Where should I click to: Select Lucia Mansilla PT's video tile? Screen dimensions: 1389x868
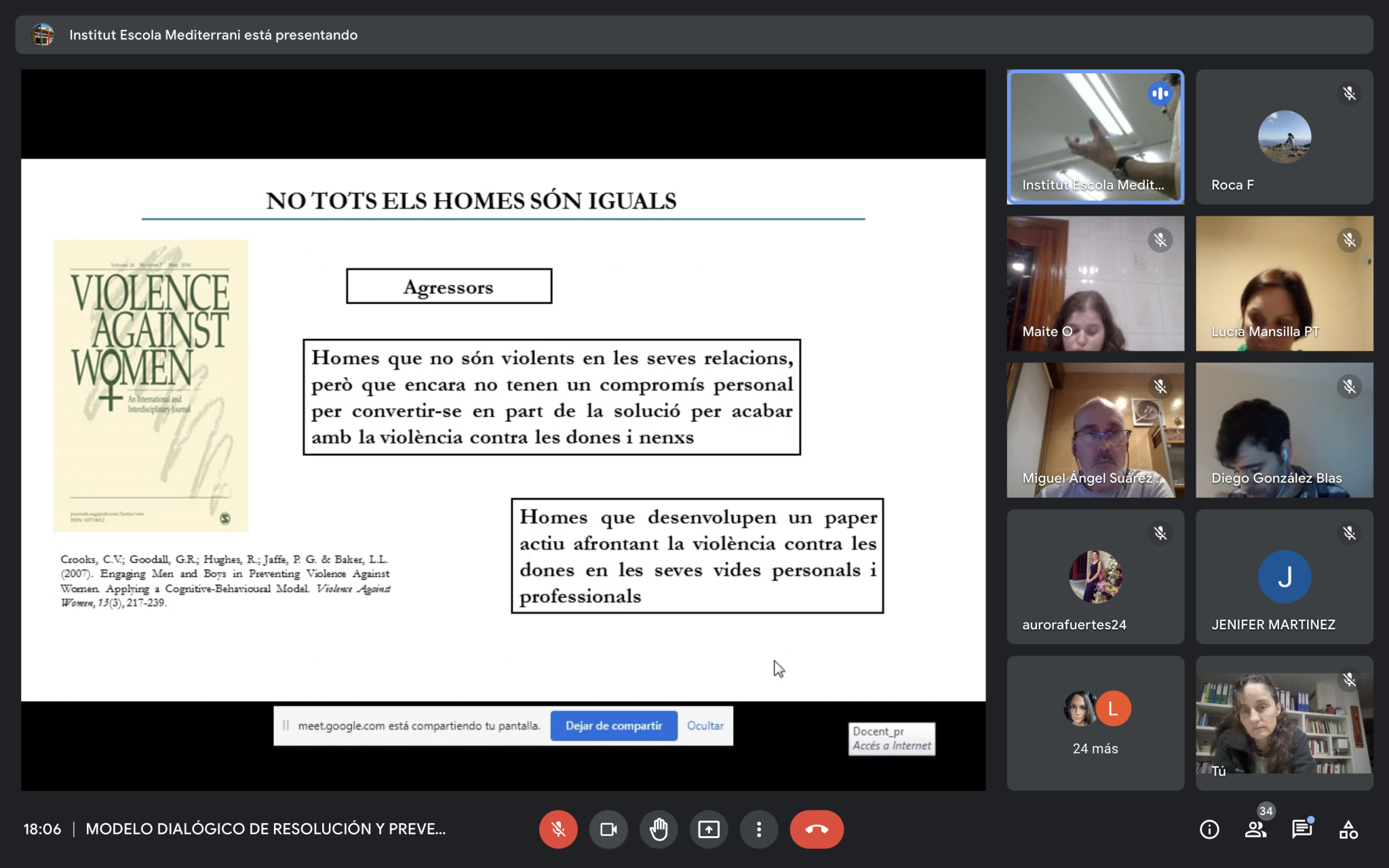pyautogui.click(x=1285, y=283)
